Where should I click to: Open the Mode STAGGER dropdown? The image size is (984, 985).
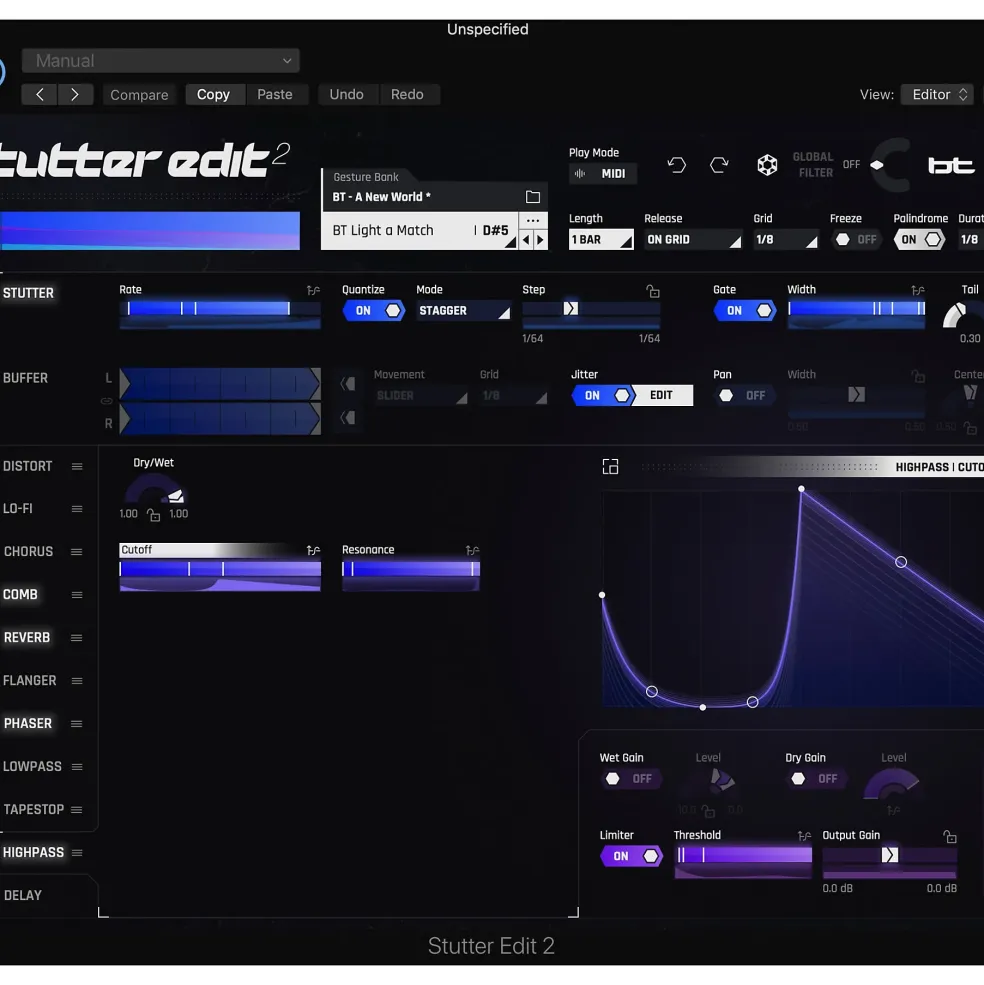pos(463,310)
